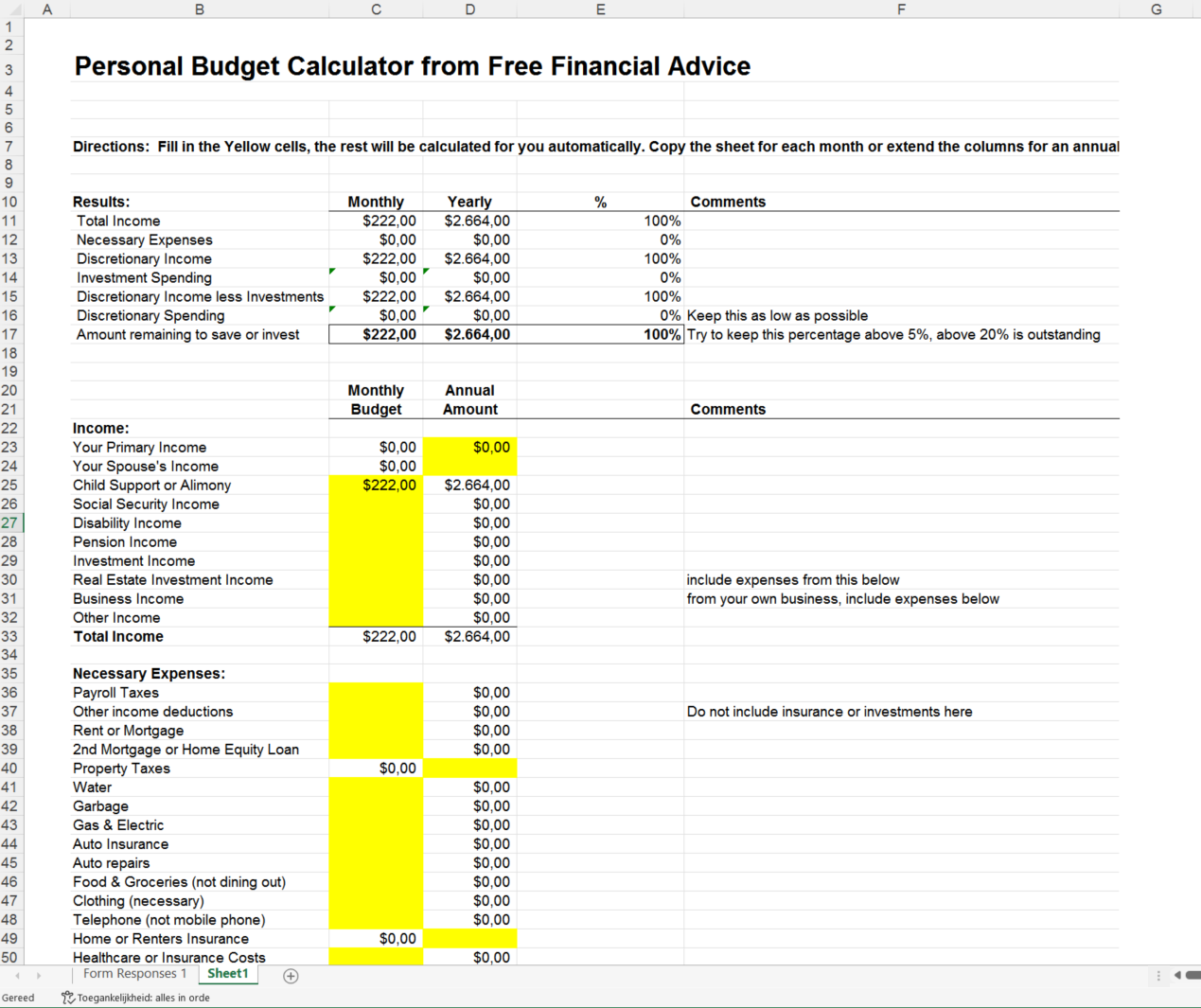This screenshot has height=1008, width=1201.
Task: Click next sheet navigation arrow
Action: 39,975
